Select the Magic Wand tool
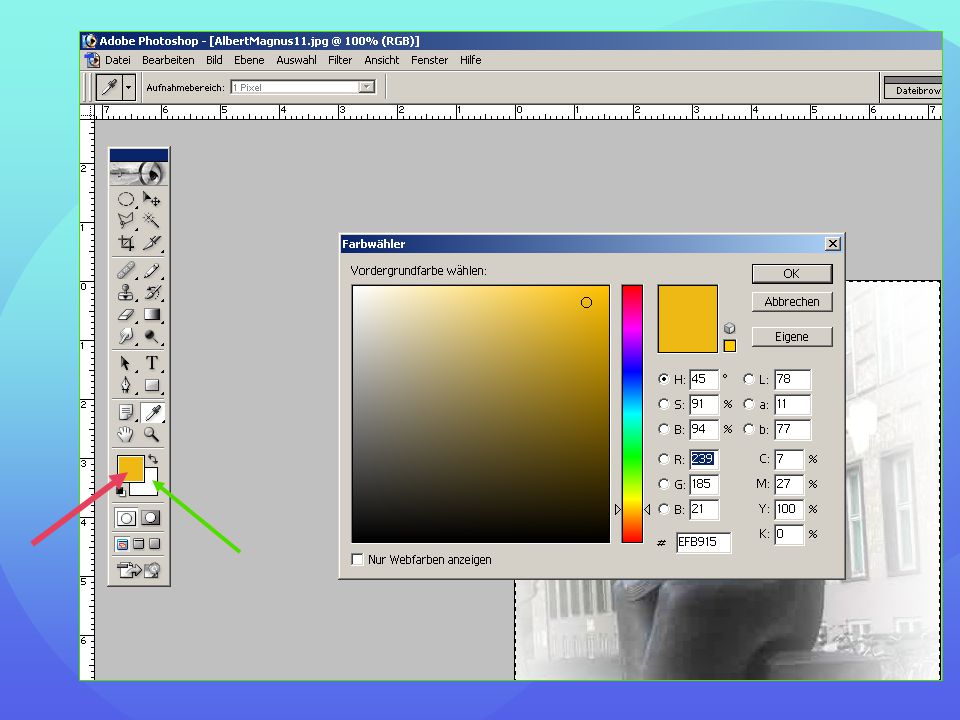The width and height of the screenshot is (960, 720). point(151,220)
